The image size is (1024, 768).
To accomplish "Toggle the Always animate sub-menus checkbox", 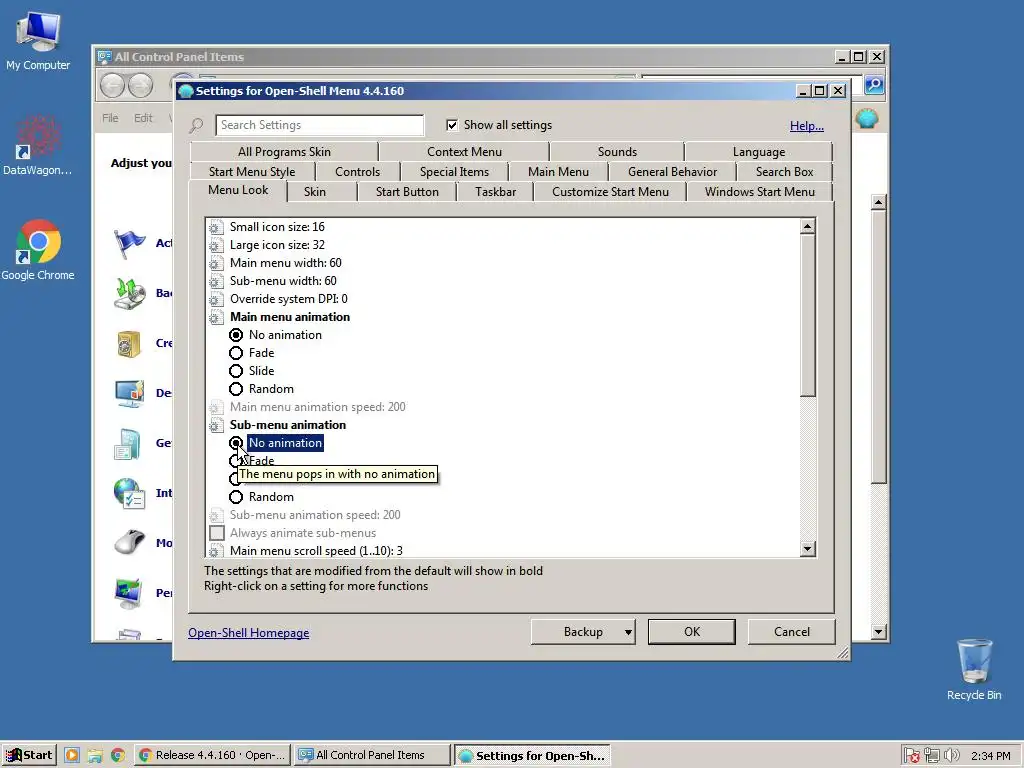I will click(x=217, y=533).
